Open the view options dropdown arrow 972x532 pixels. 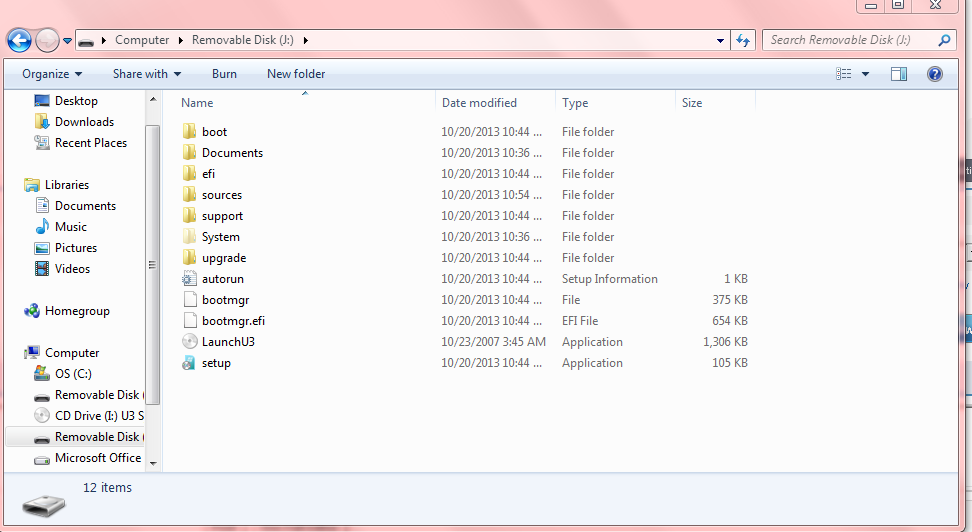click(x=865, y=74)
